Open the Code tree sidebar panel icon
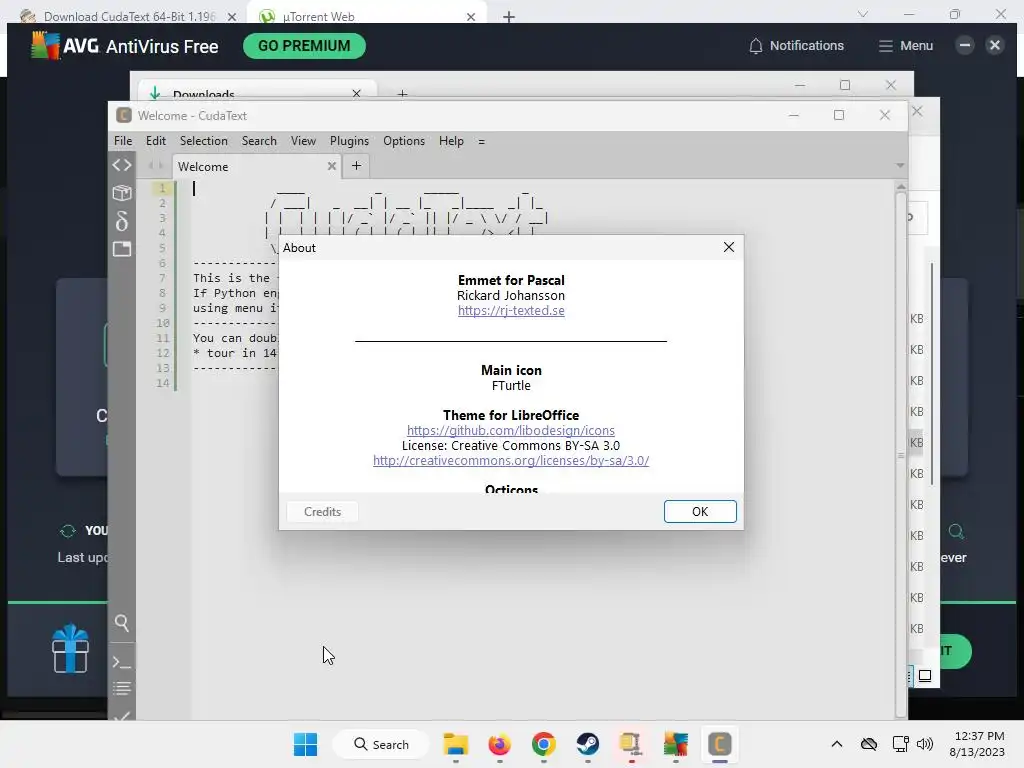 121,165
